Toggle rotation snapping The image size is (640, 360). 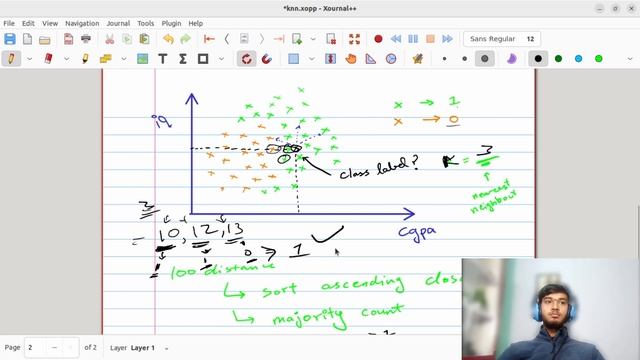pyautogui.click(x=247, y=59)
